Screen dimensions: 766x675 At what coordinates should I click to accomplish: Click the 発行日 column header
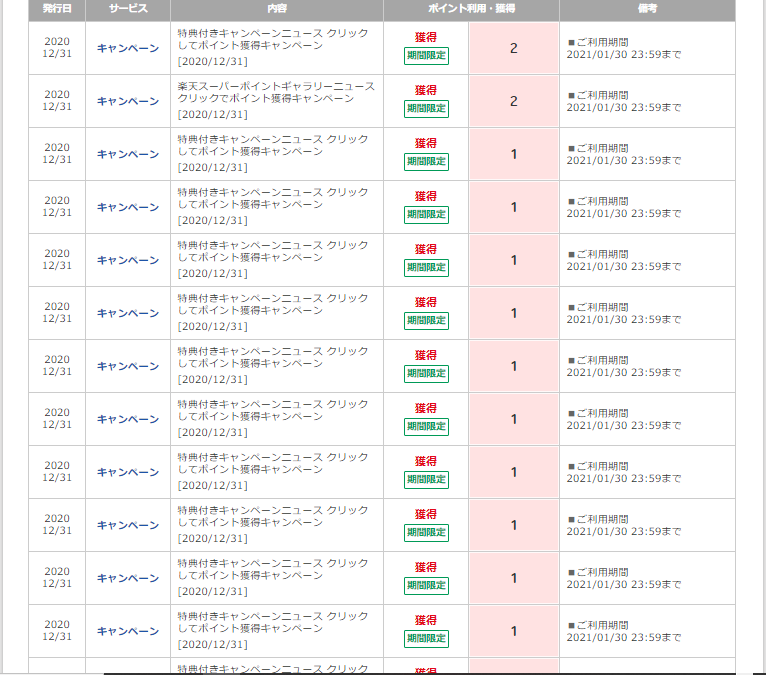point(57,9)
